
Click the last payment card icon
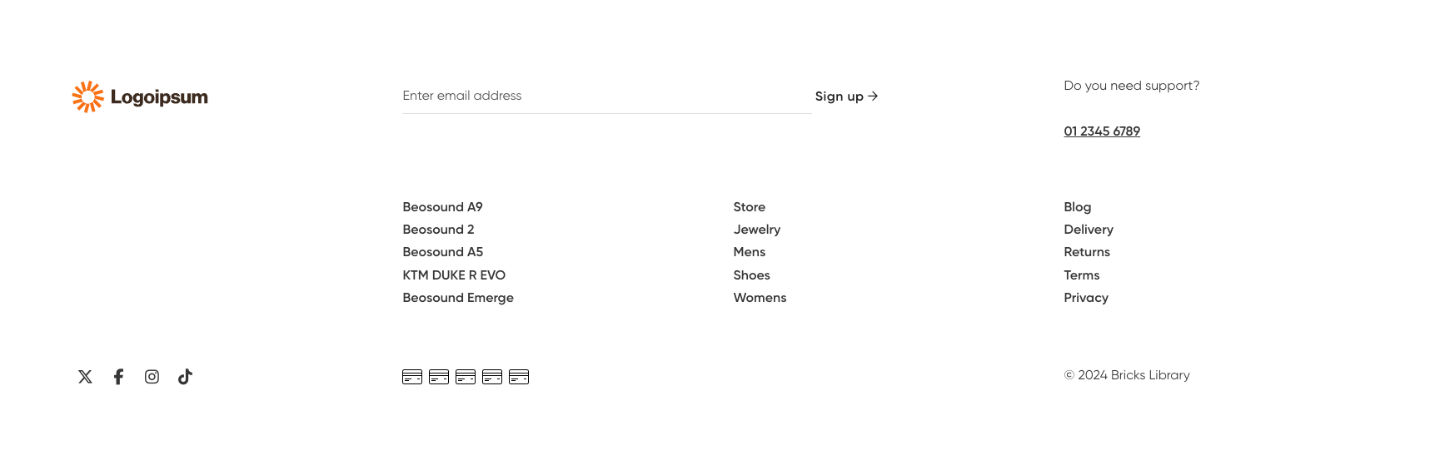click(519, 377)
